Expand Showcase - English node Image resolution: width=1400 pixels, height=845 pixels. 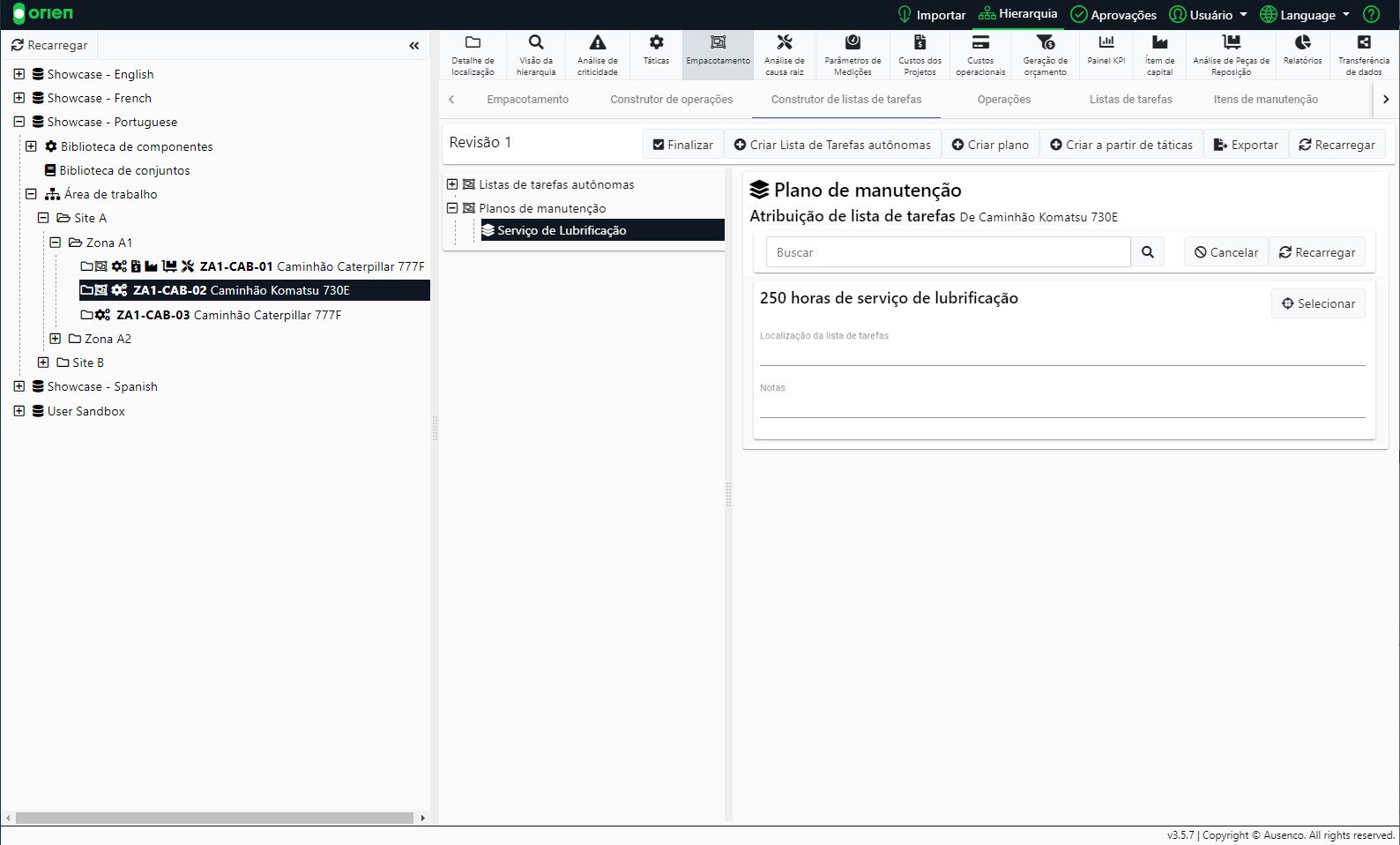tap(19, 74)
